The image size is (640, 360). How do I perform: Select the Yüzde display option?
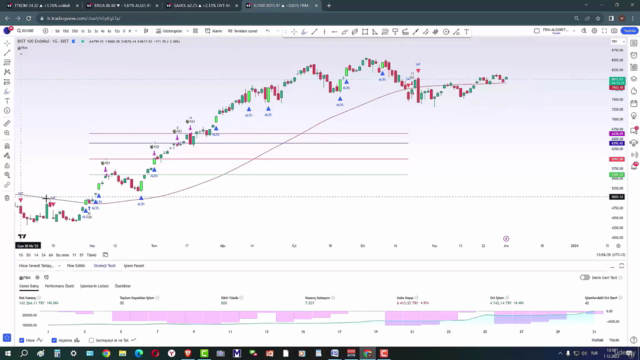point(614,340)
